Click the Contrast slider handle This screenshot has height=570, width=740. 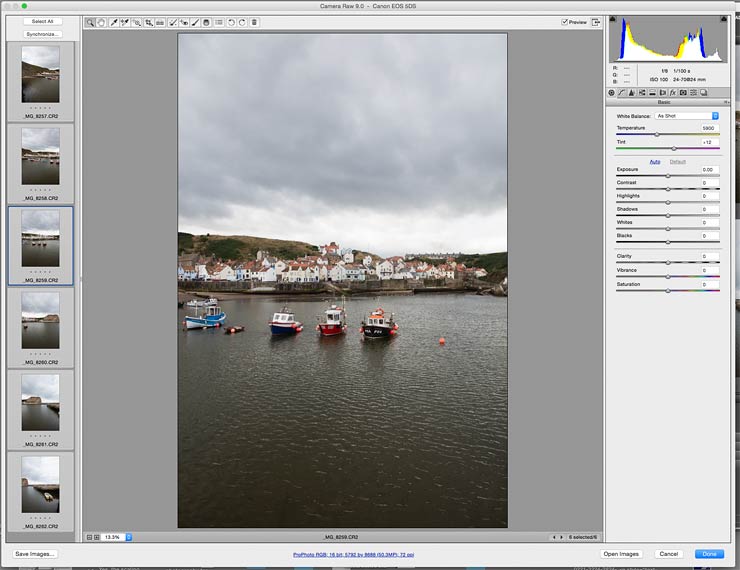[x=668, y=189]
